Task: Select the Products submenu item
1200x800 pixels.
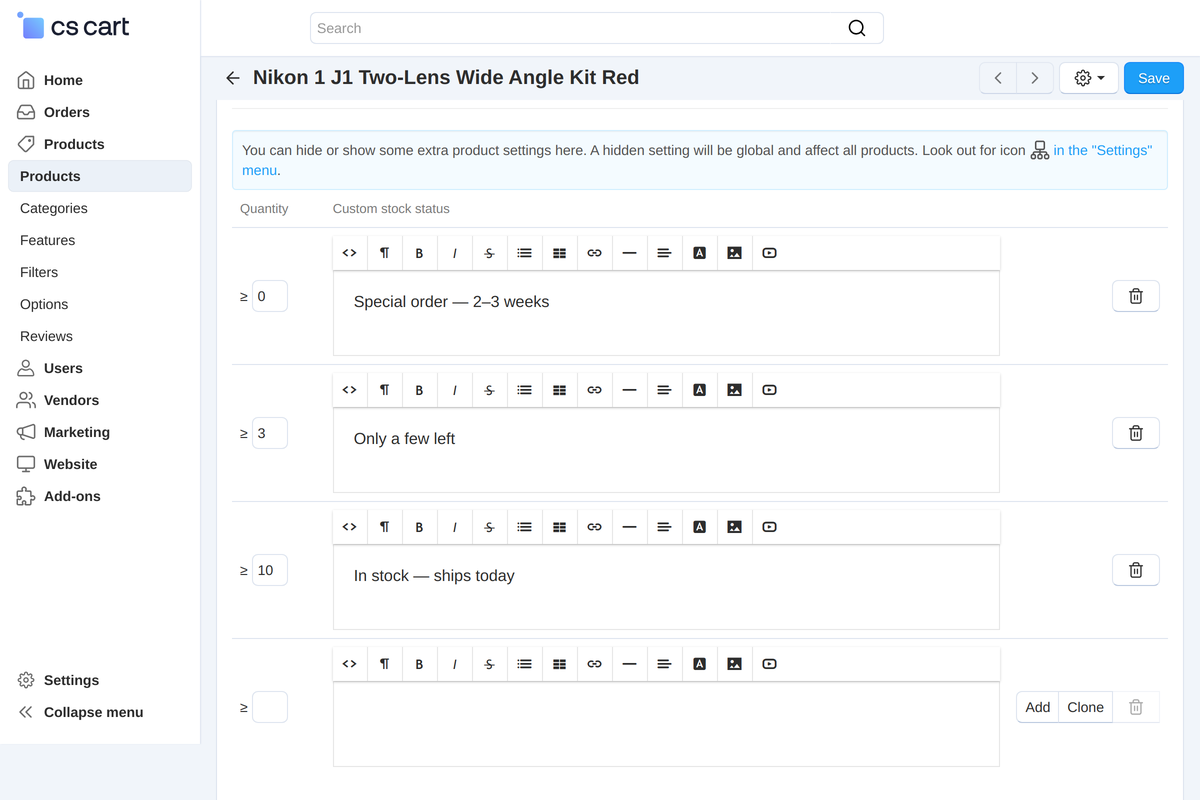Action: [x=100, y=176]
